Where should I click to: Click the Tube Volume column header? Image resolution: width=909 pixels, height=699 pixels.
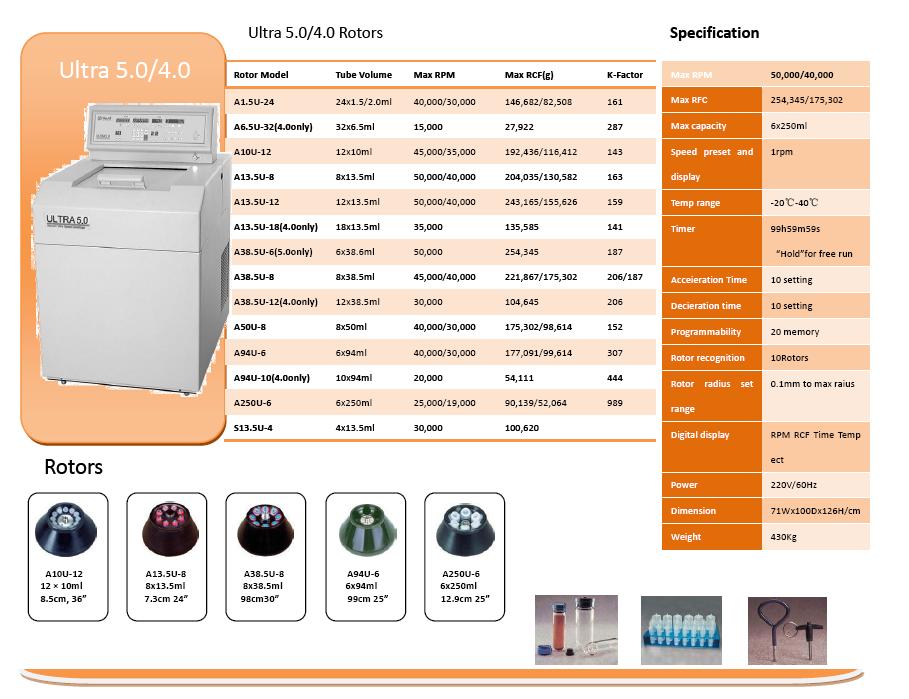(364, 76)
